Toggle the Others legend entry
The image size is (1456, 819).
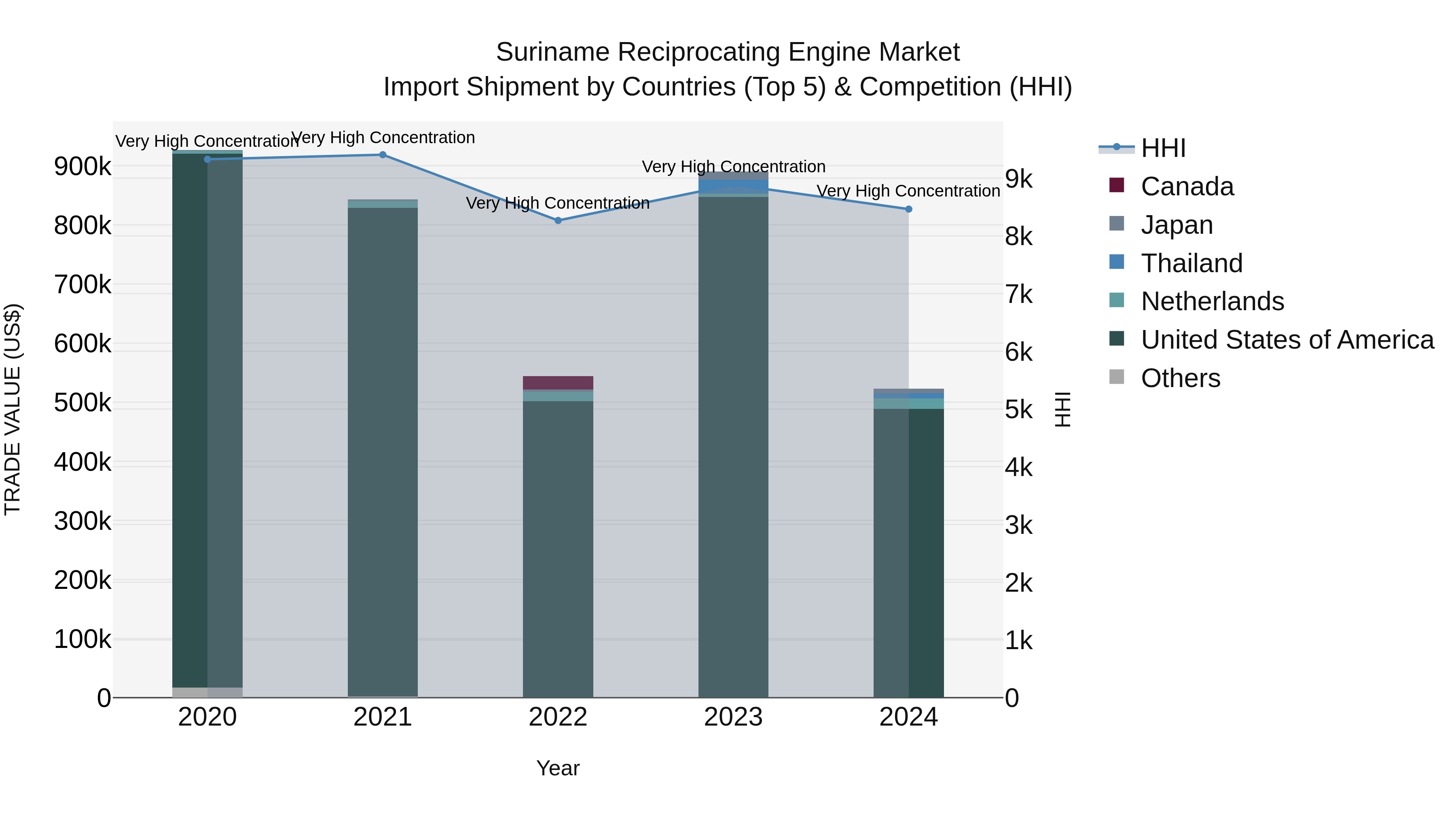(1166, 378)
